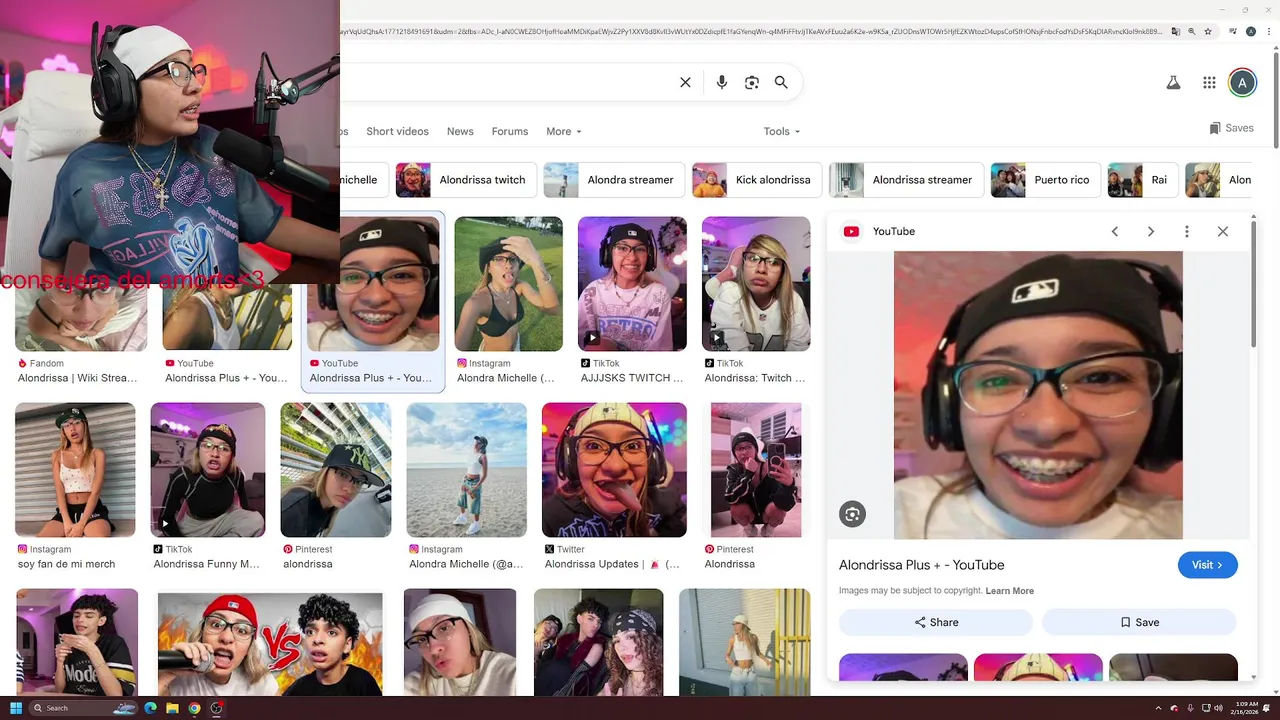Click the Visit button
This screenshot has height=720, width=1280.
(1208, 565)
